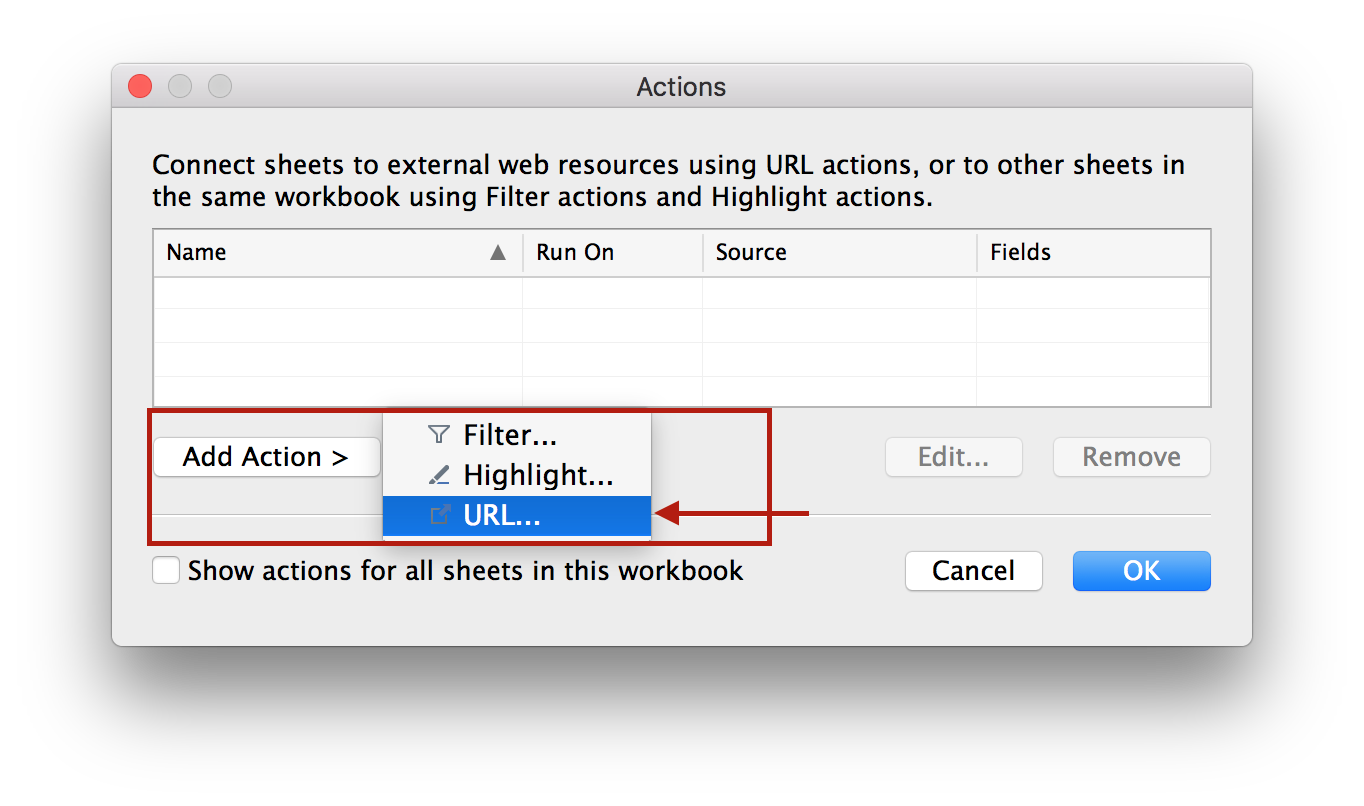Click the minimize button in the title bar
1364x806 pixels.
(180, 87)
